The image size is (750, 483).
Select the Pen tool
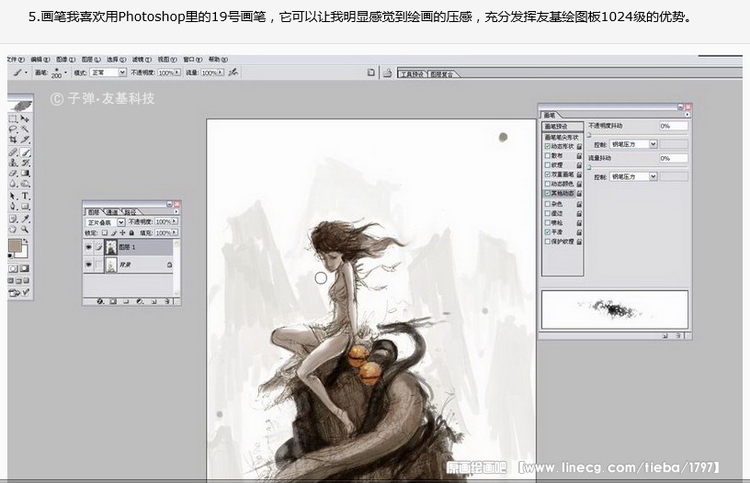(x=13, y=207)
